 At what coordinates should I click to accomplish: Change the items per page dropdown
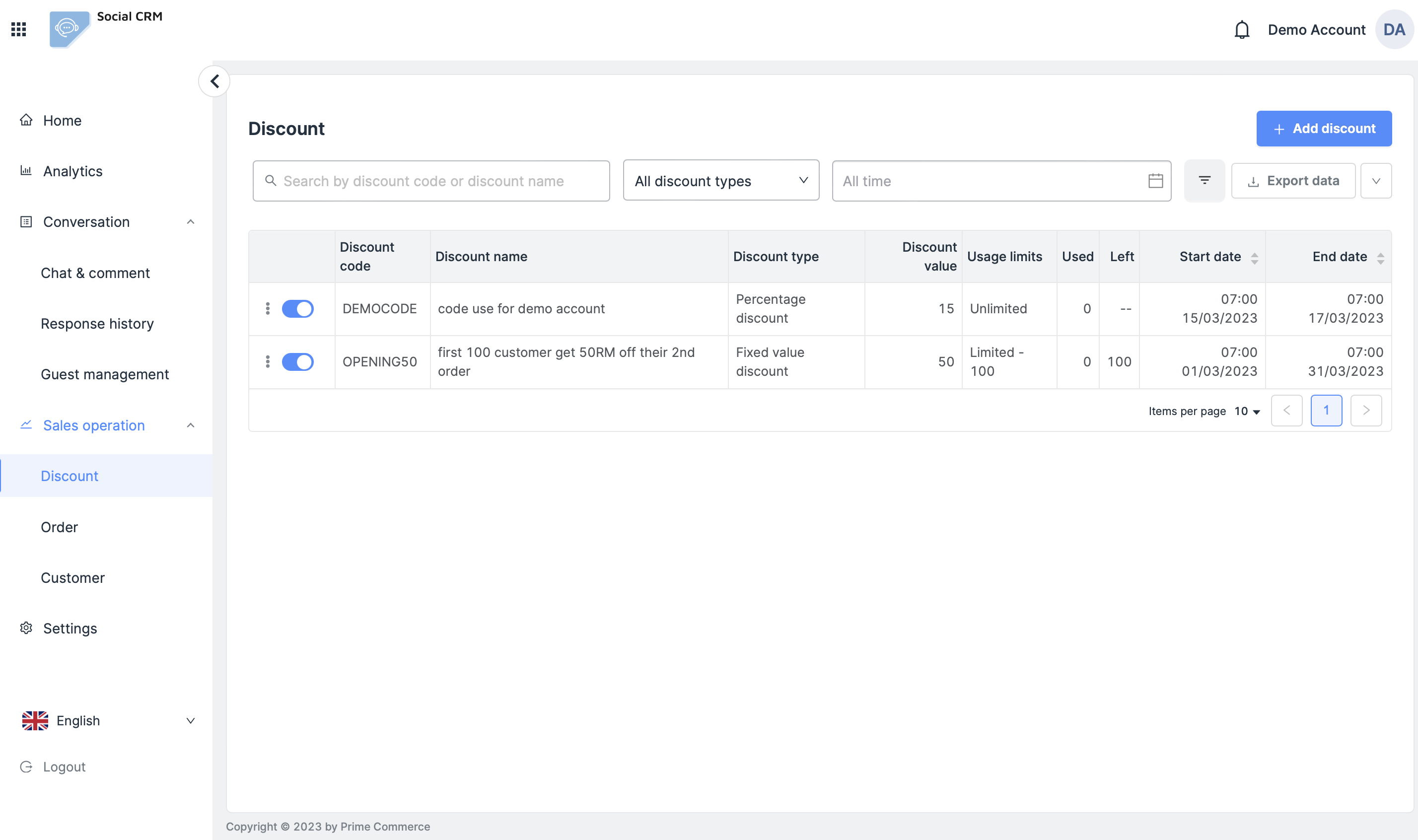(x=1247, y=412)
